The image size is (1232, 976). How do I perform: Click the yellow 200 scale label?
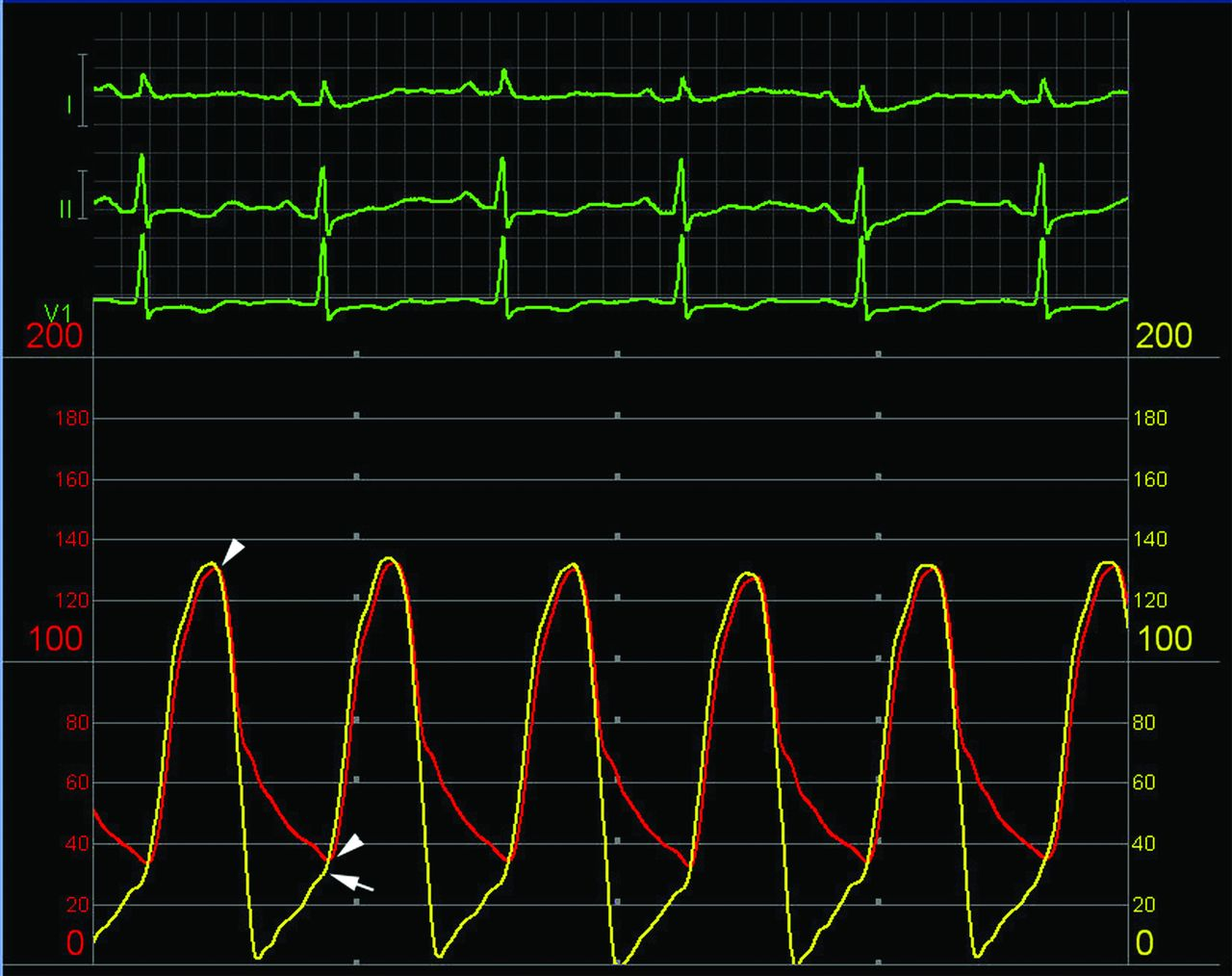point(1164,337)
